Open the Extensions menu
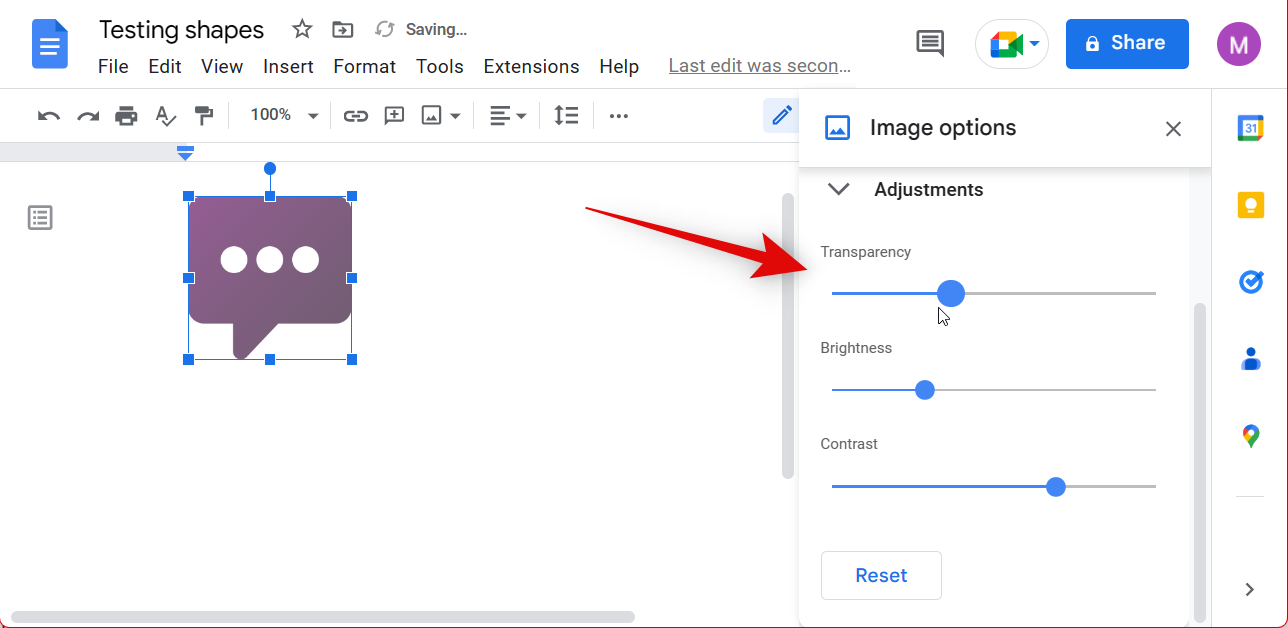1288x628 pixels. pyautogui.click(x=531, y=67)
